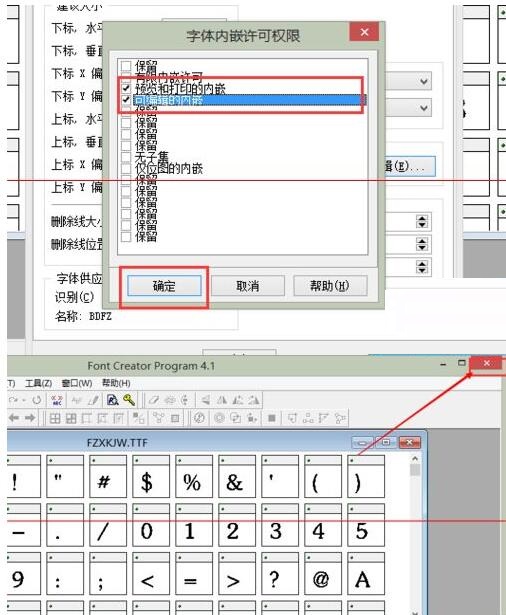This screenshot has height=615, width=506.
Task: Click the pencil edit icon in the toolbar
Action: click(93, 400)
